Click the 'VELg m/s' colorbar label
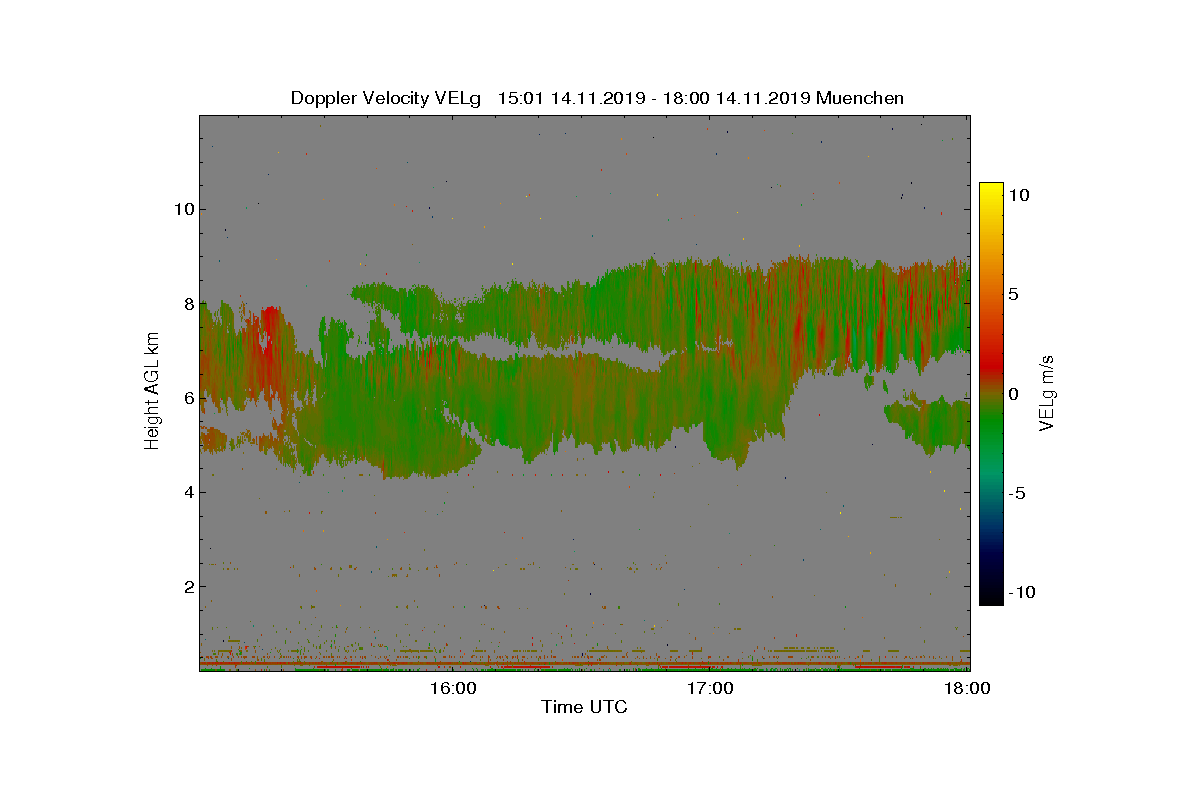 pyautogui.click(x=1047, y=393)
